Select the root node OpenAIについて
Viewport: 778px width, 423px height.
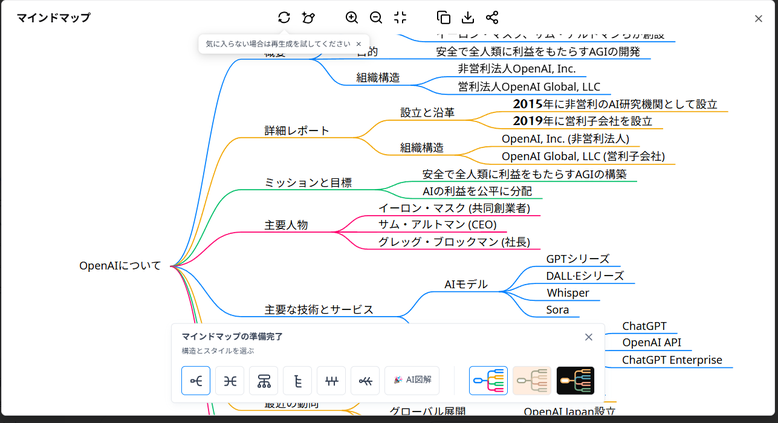pyautogui.click(x=120, y=266)
